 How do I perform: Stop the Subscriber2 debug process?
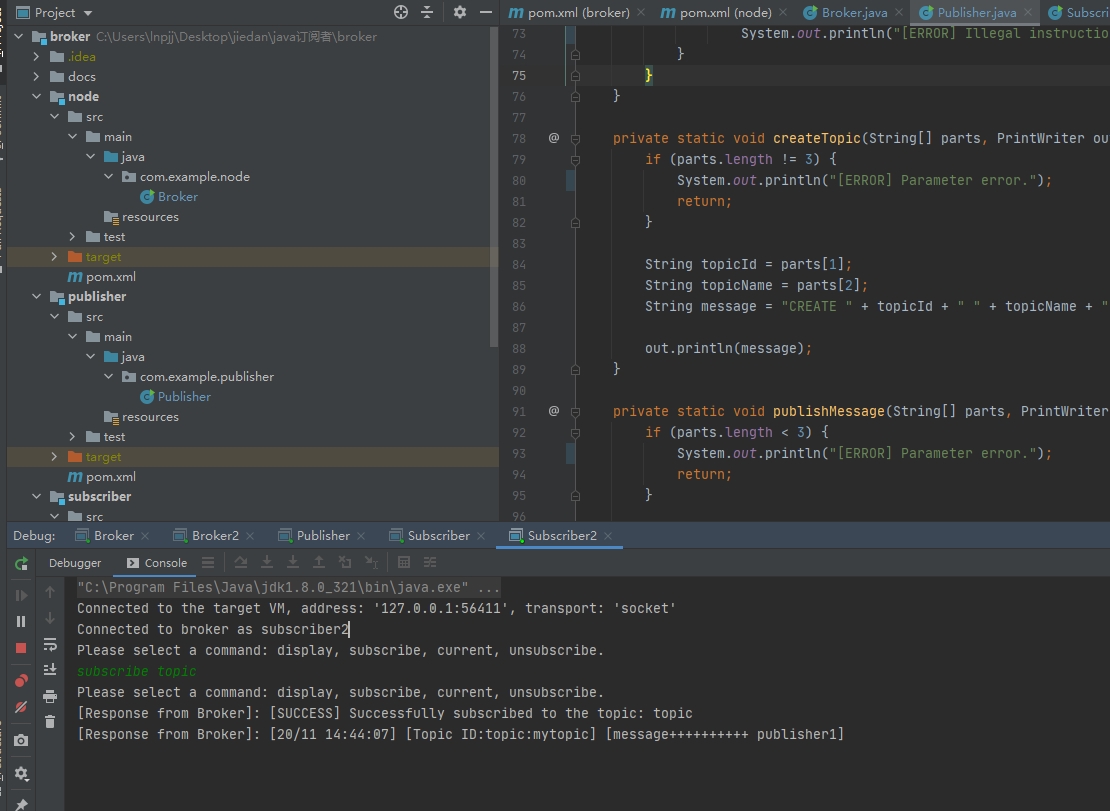pyautogui.click(x=21, y=648)
